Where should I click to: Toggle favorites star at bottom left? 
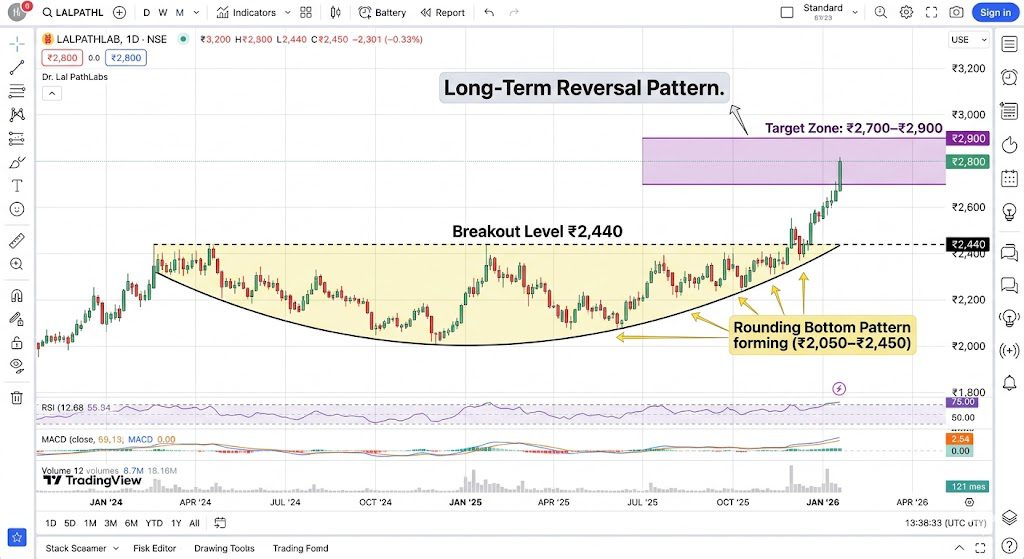17,537
